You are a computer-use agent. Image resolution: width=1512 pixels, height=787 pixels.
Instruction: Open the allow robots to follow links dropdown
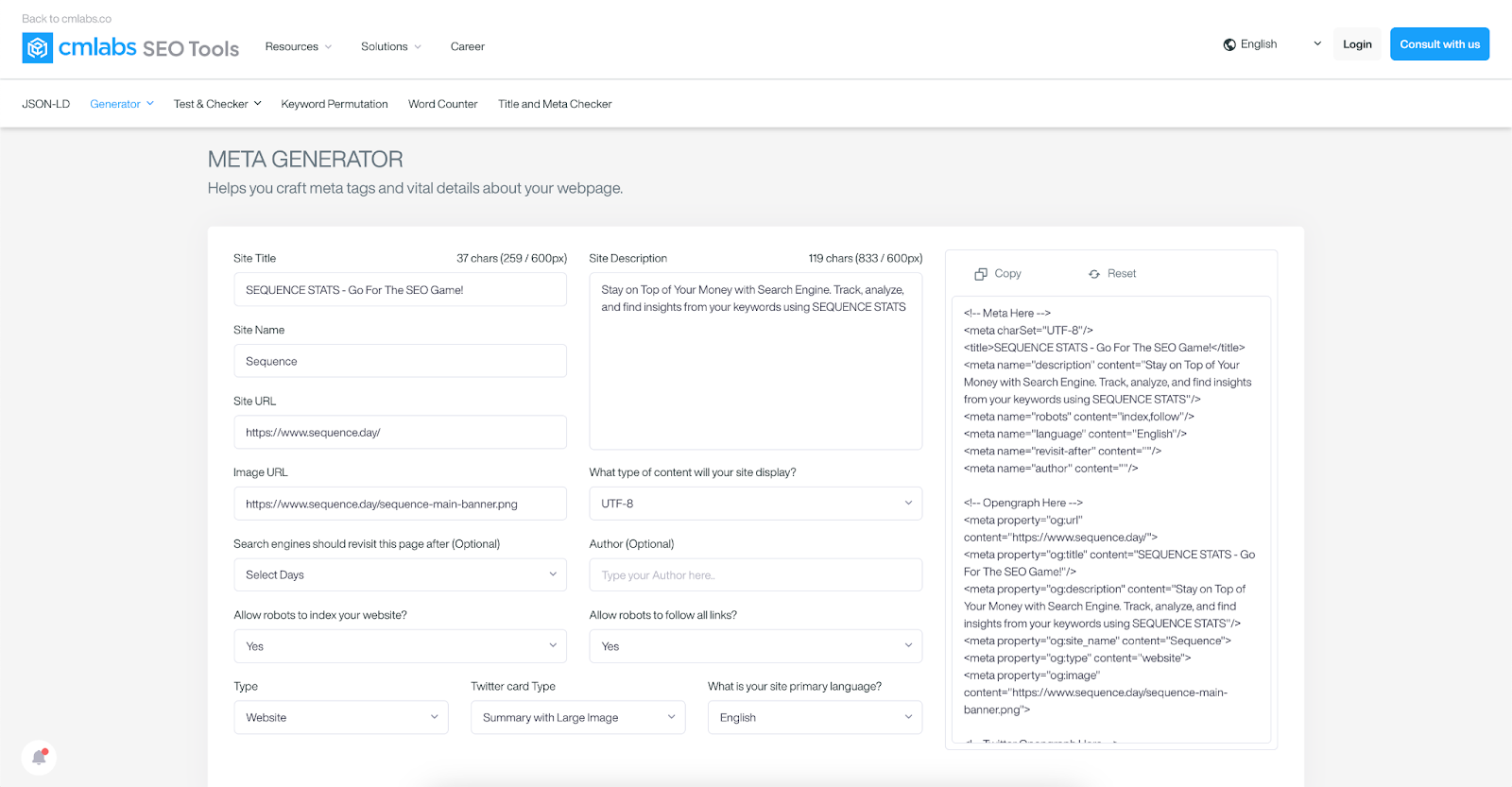point(756,646)
